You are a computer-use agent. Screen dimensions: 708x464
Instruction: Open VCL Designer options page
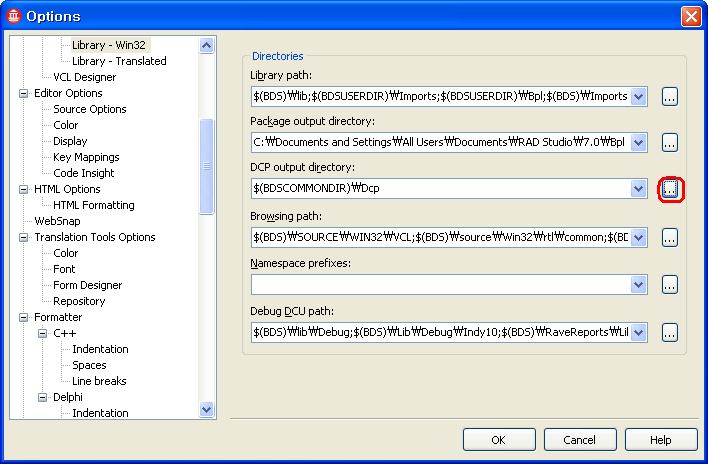(84, 77)
